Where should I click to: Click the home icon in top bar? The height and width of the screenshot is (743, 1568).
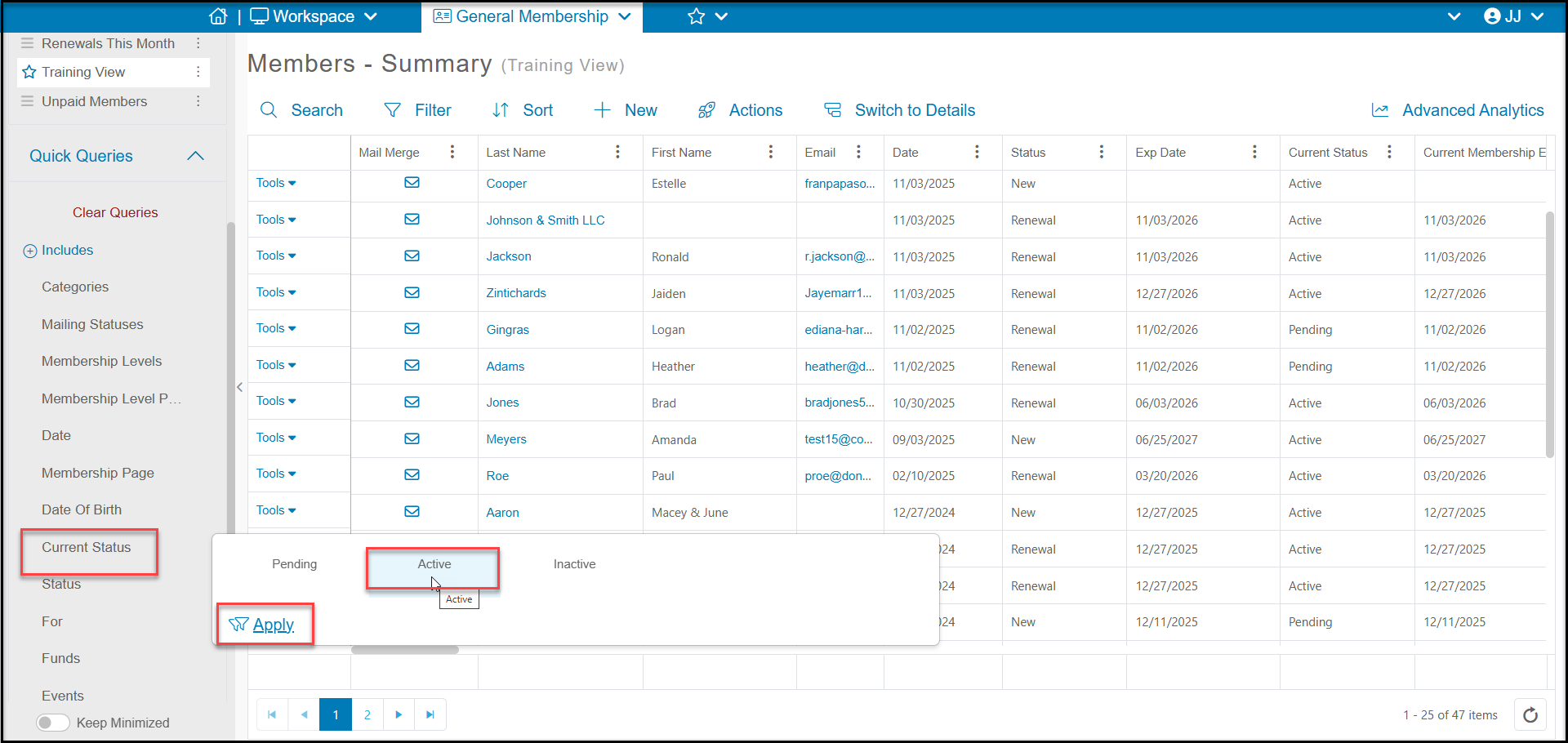[x=218, y=16]
